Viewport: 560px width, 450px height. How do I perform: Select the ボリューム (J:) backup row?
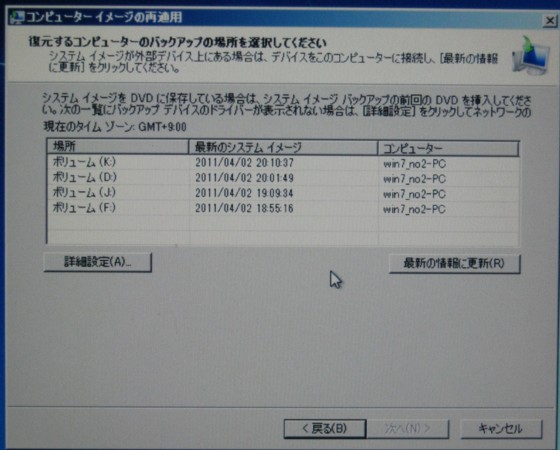[x=283, y=193]
